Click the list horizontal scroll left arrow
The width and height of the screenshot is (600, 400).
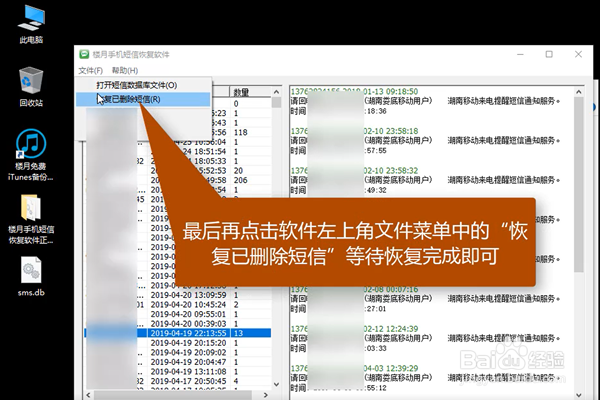coord(89,395)
